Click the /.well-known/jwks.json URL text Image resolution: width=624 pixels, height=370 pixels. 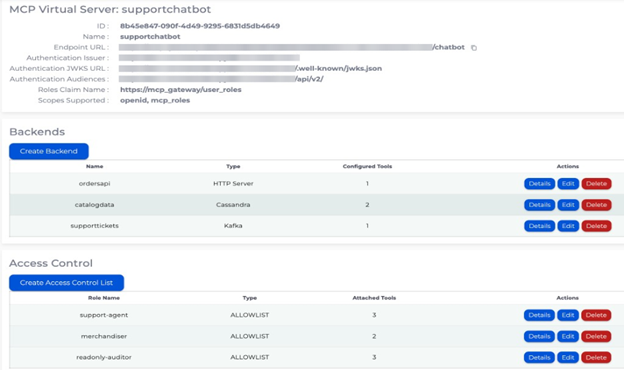tap(338, 68)
